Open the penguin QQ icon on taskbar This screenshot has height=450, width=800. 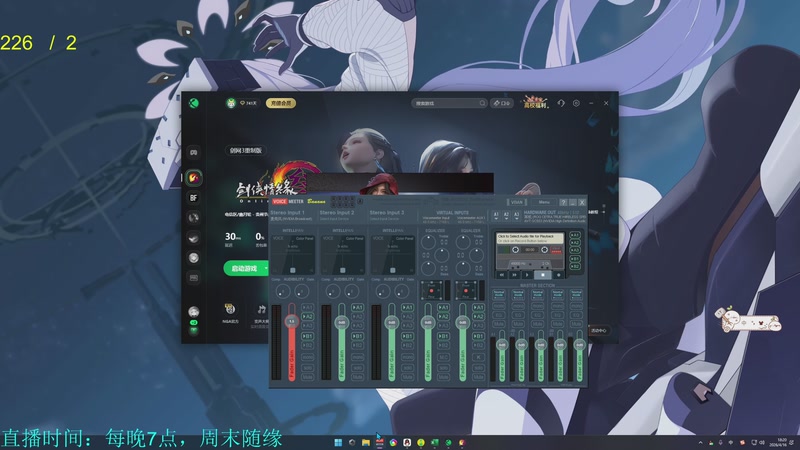407,442
